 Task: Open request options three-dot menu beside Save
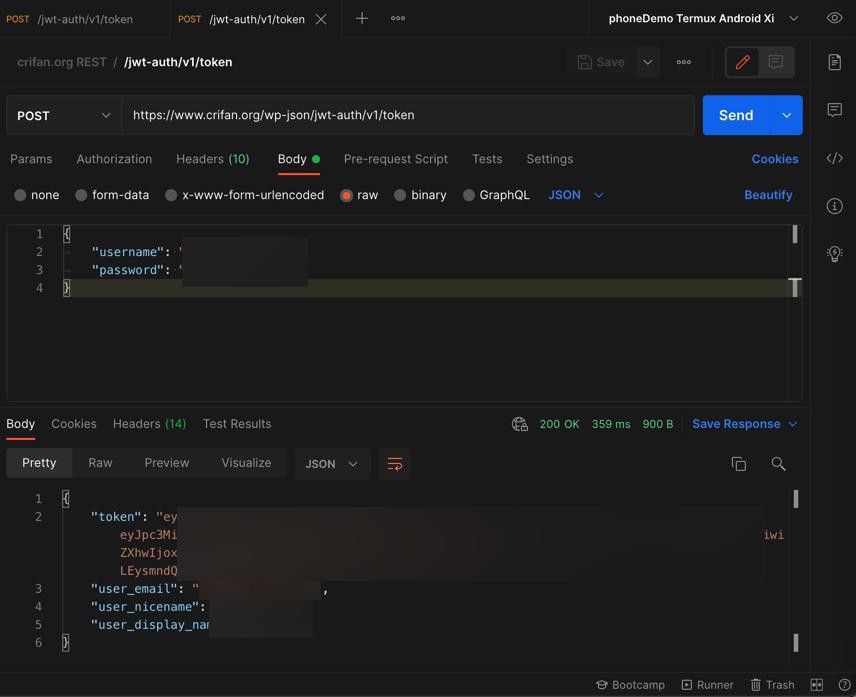683,62
